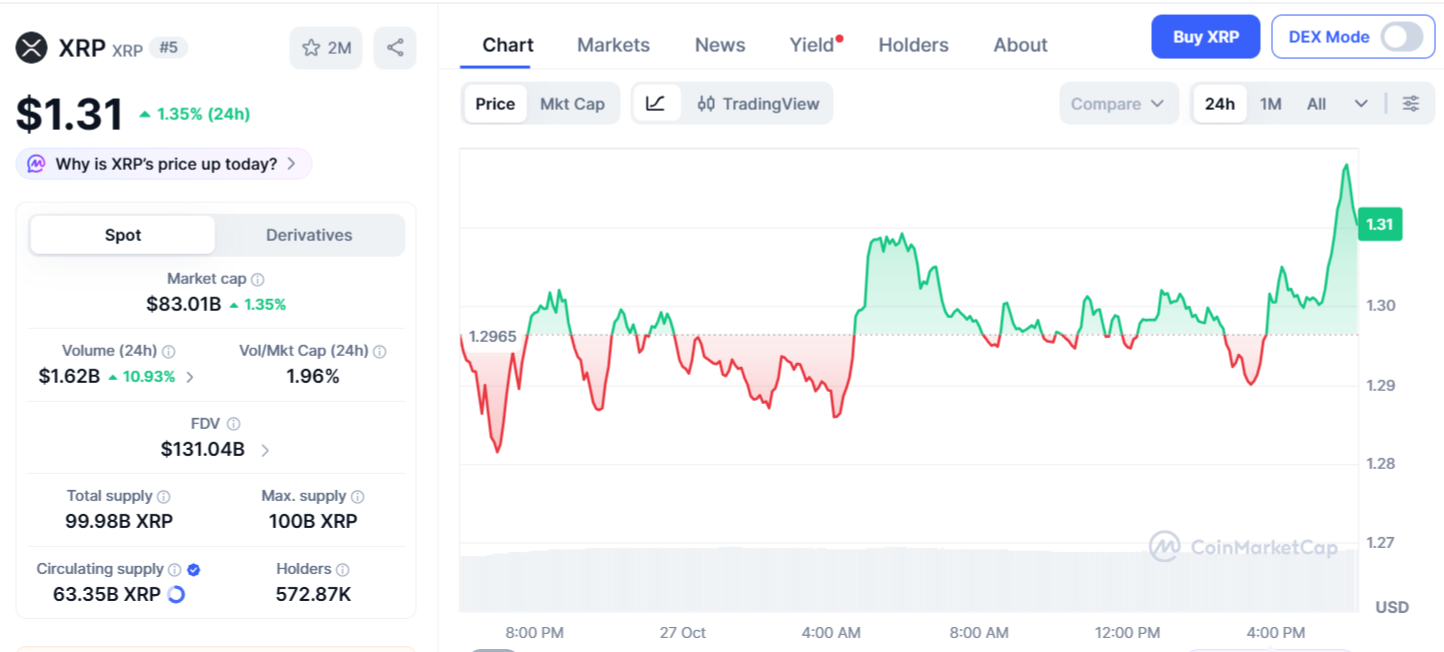Click info icon next to Vol/Mkt Cap (24h)
This screenshot has width=1444, height=652.
click(379, 351)
